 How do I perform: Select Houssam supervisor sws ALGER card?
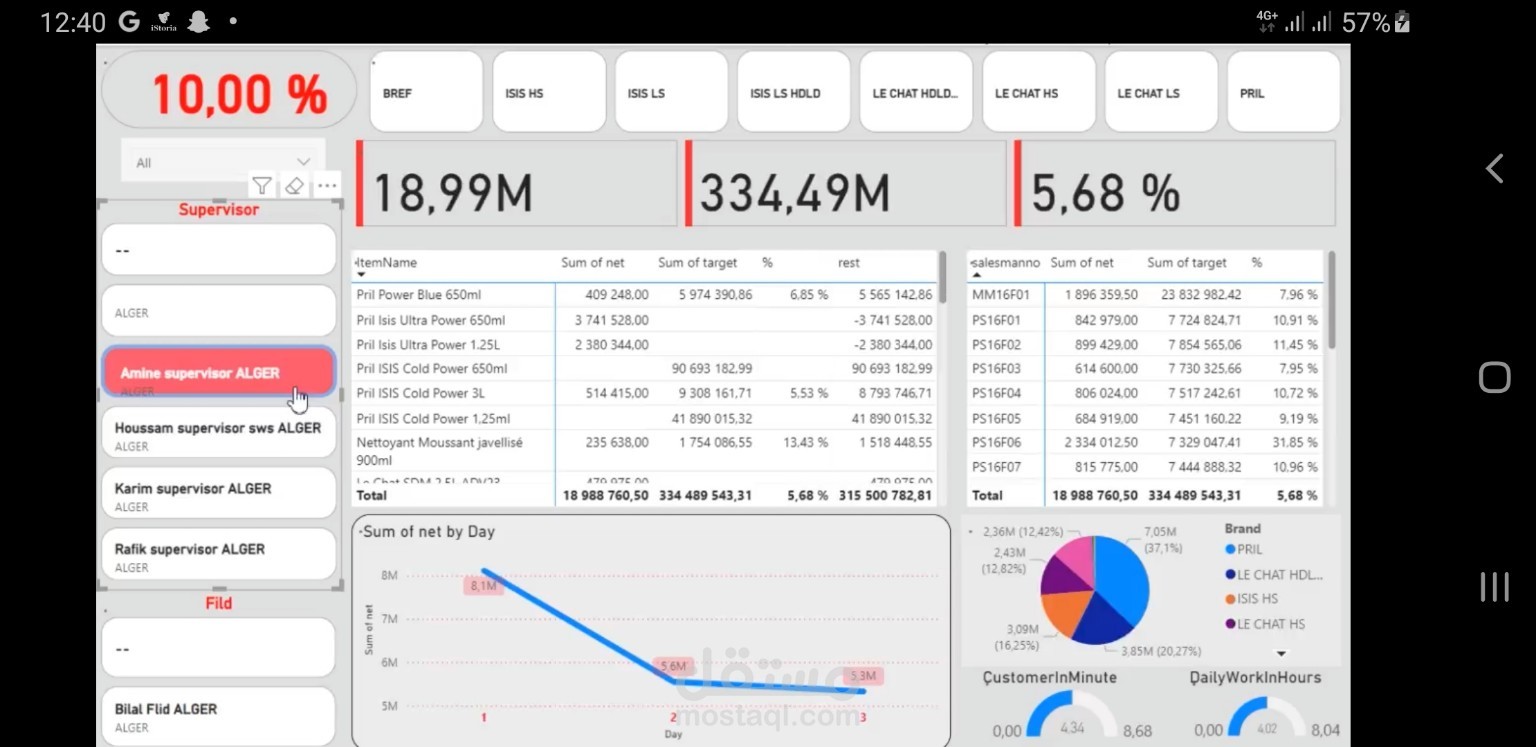click(x=218, y=432)
